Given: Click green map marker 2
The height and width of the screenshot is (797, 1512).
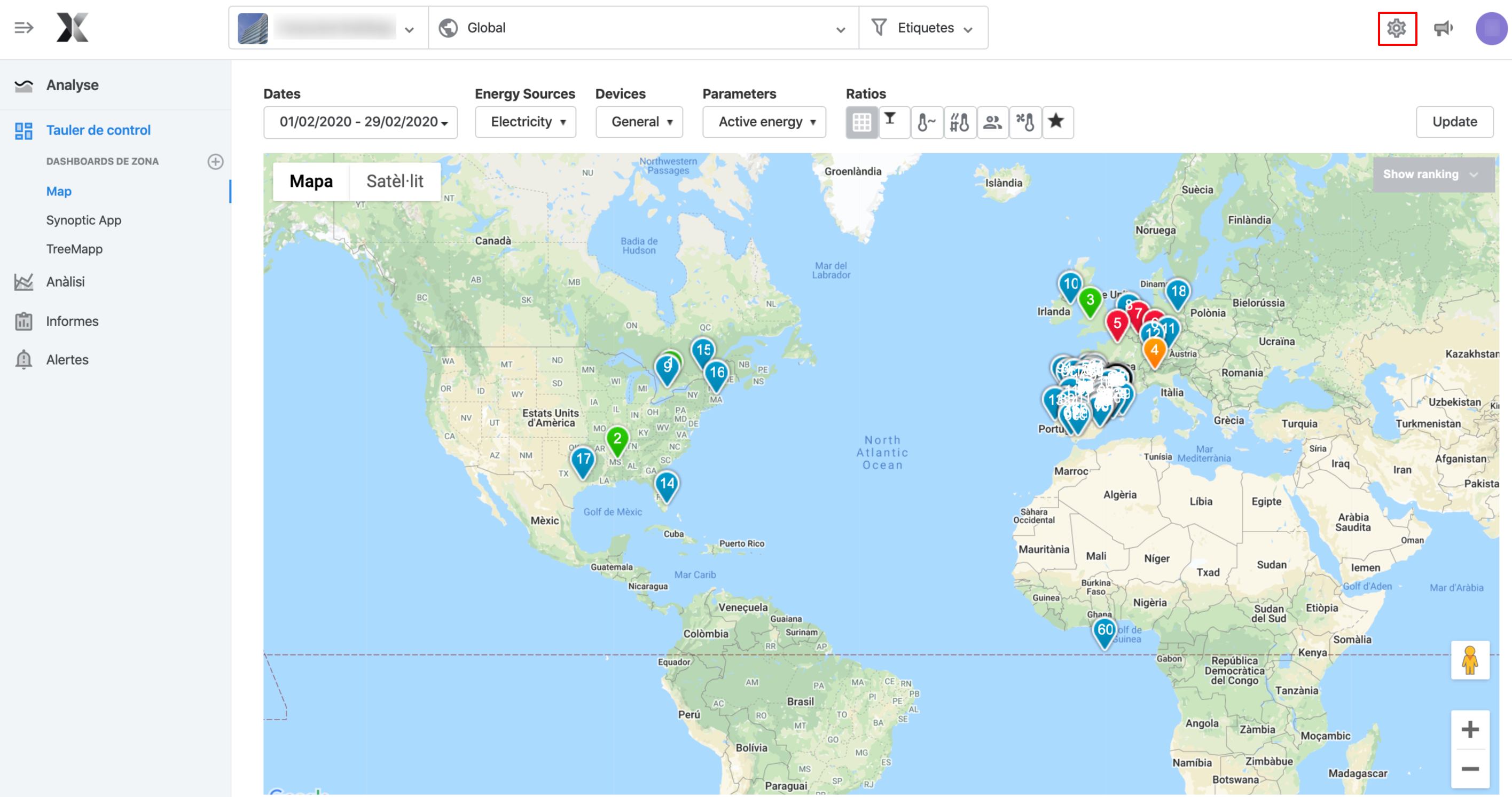Looking at the screenshot, I should coord(617,441).
